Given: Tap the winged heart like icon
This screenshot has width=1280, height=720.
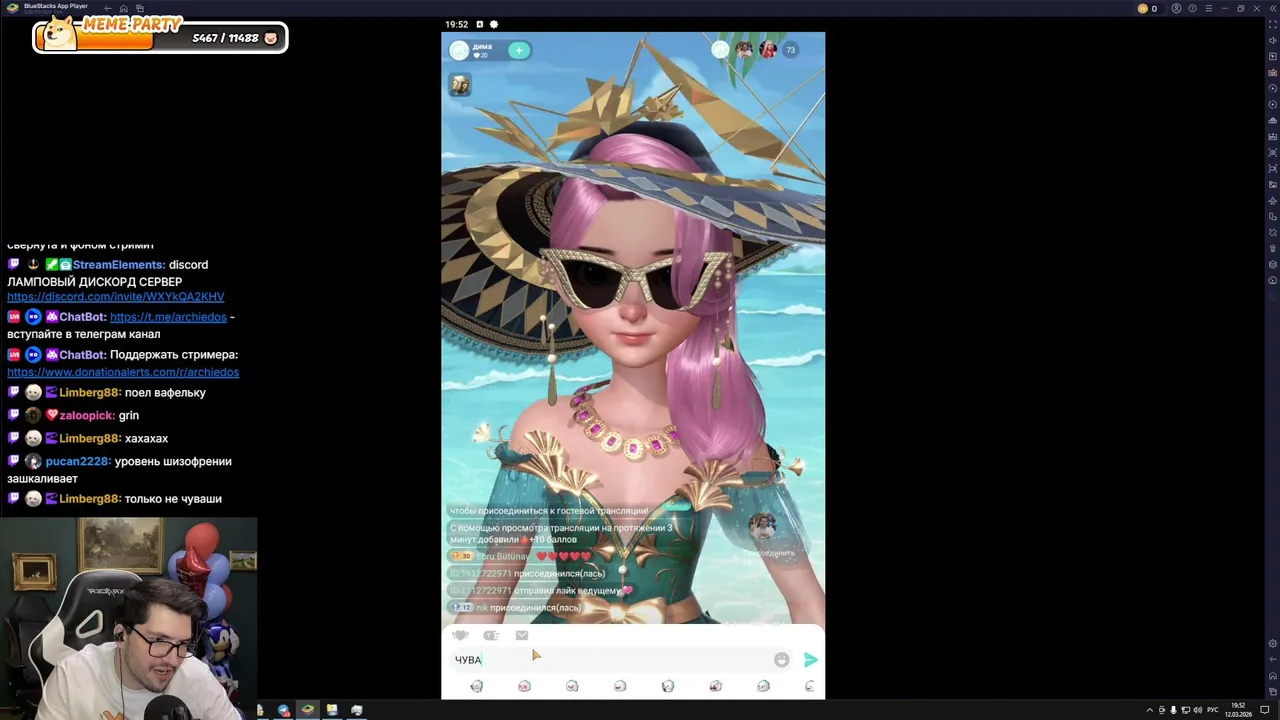Looking at the screenshot, I should click(x=460, y=635).
